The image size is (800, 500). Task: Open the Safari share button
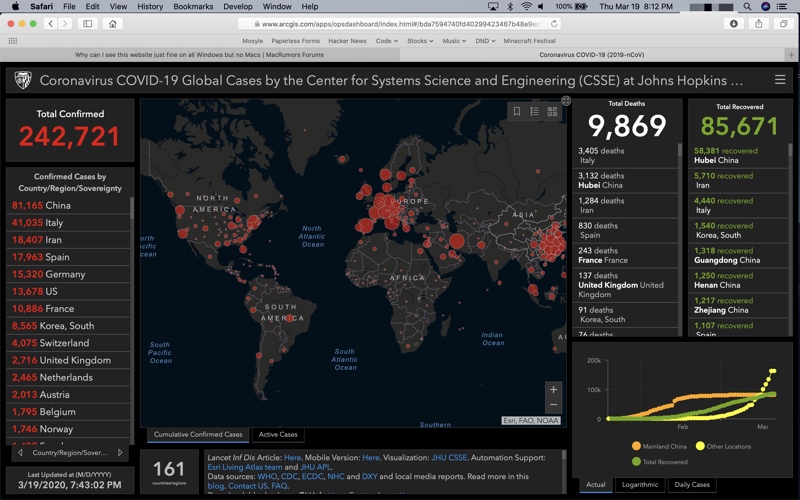click(x=759, y=23)
